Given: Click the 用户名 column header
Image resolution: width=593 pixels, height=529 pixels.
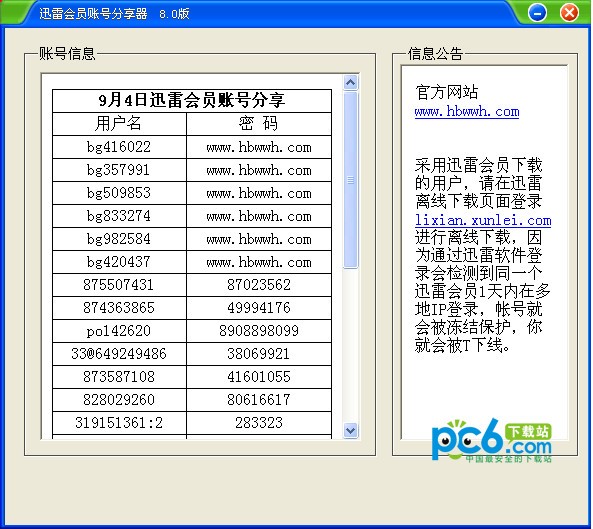Looking at the screenshot, I should coord(119,124).
